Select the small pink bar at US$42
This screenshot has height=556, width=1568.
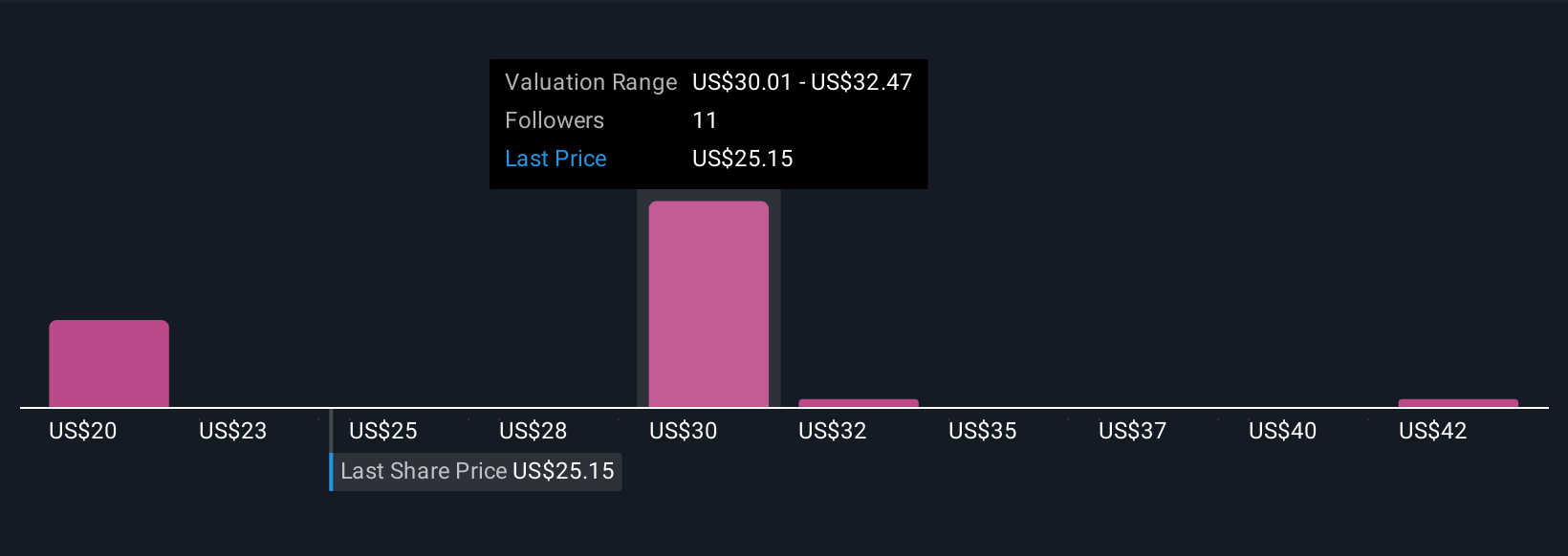[1458, 403]
